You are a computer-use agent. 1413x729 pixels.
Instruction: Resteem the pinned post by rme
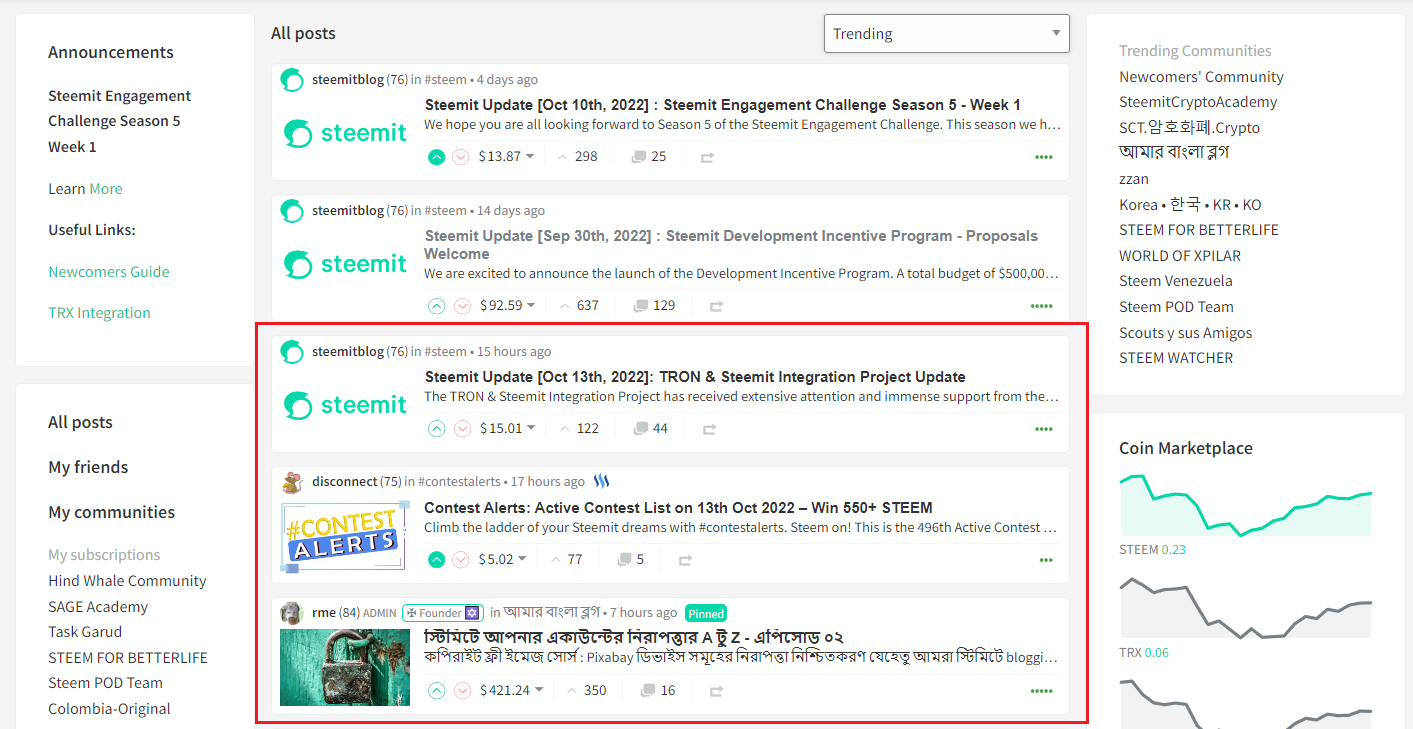click(x=716, y=691)
